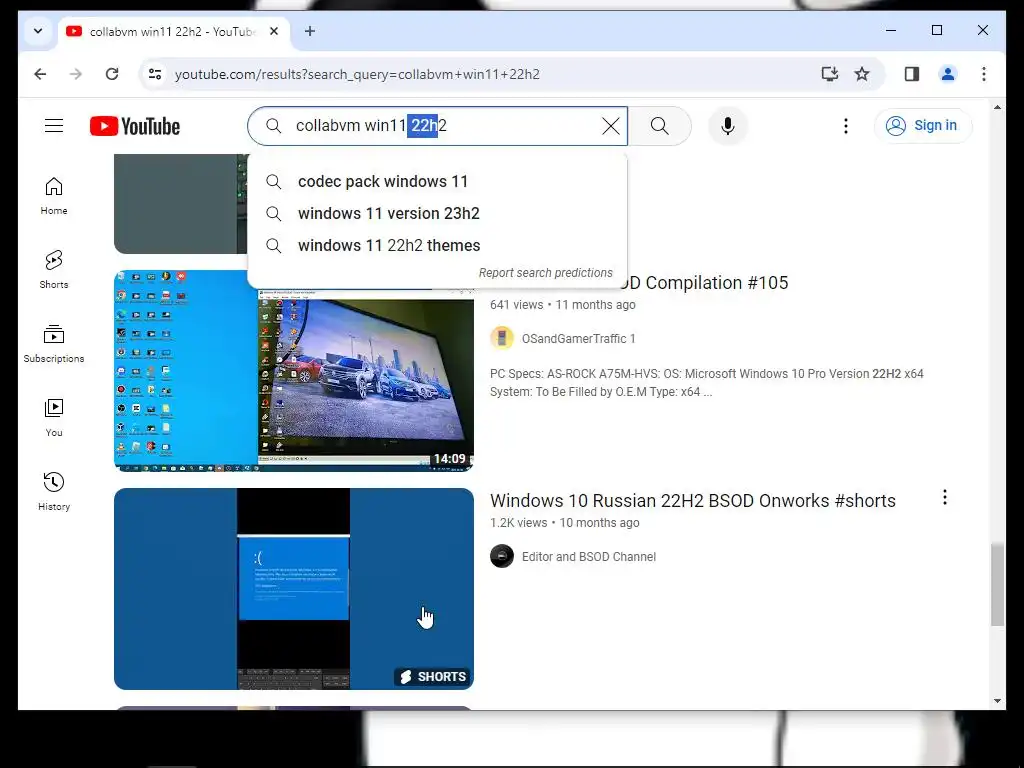This screenshot has height=768, width=1024.
Task: Click the page scrollbar thumb
Action: [997, 584]
